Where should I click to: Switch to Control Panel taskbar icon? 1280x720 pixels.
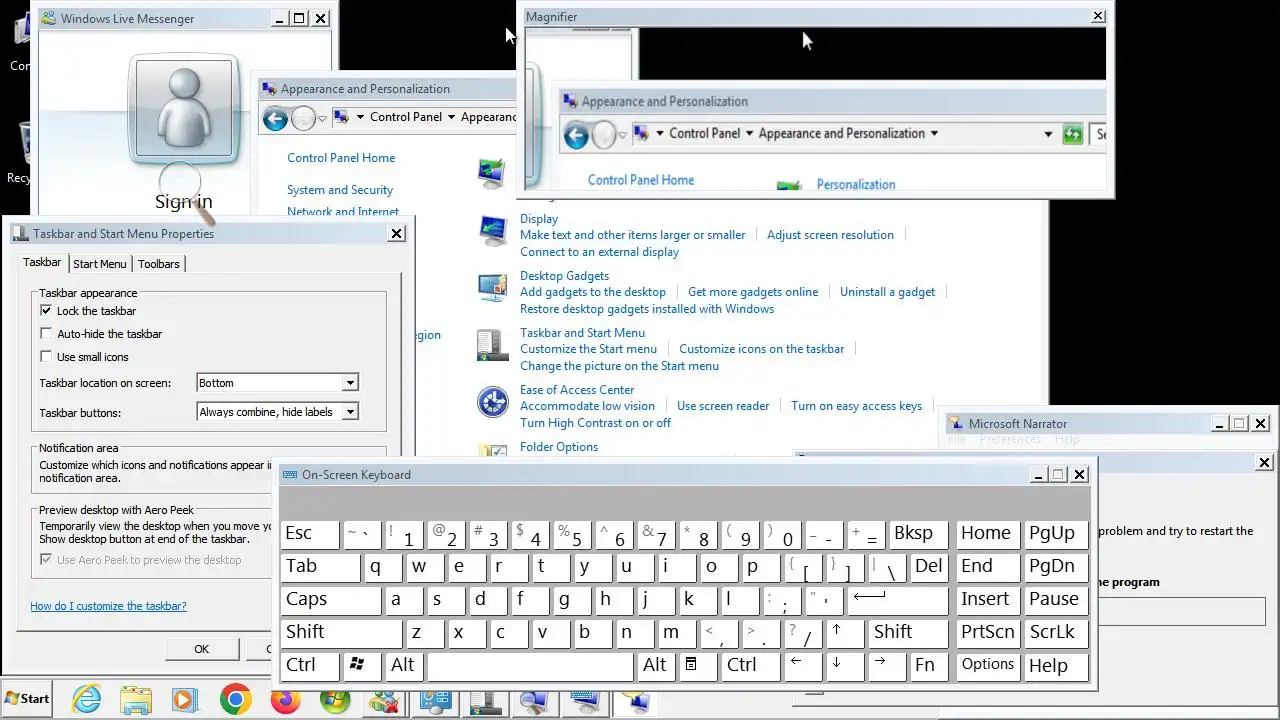tap(435, 702)
